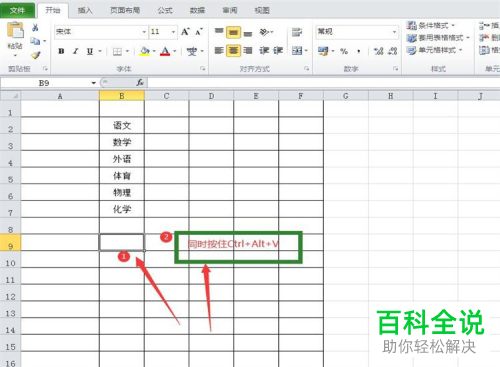The height and width of the screenshot is (367, 500).
Task: Click the Copy icon
Action: 35,41
